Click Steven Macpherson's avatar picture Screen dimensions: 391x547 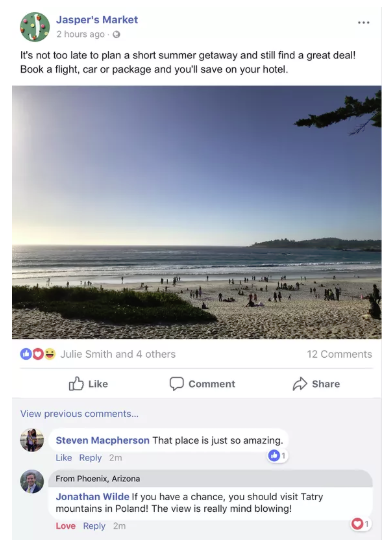[32, 440]
